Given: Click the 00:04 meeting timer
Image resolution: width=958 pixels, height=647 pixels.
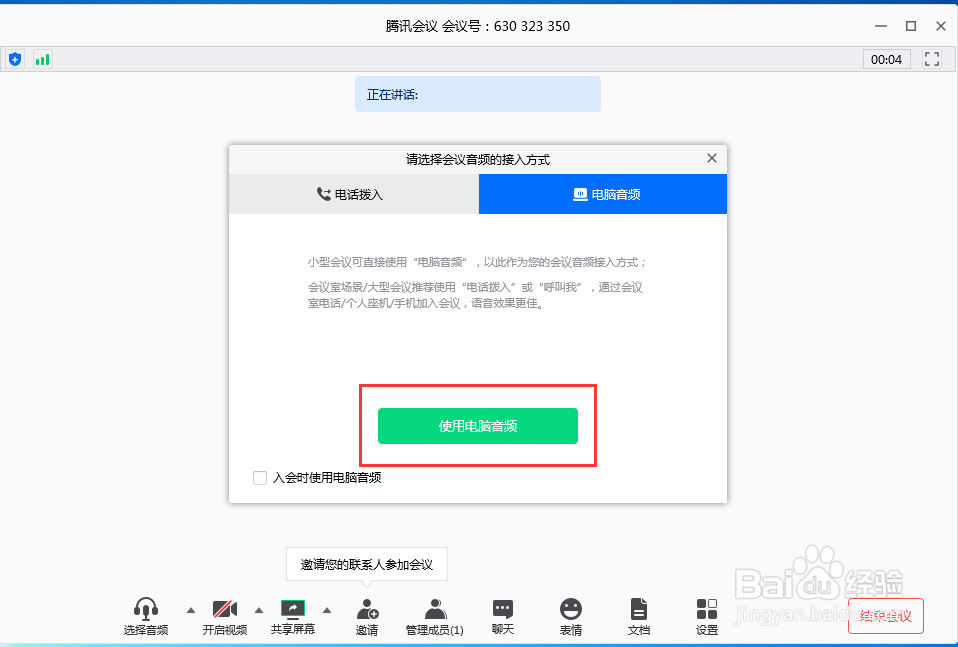Looking at the screenshot, I should (887, 59).
